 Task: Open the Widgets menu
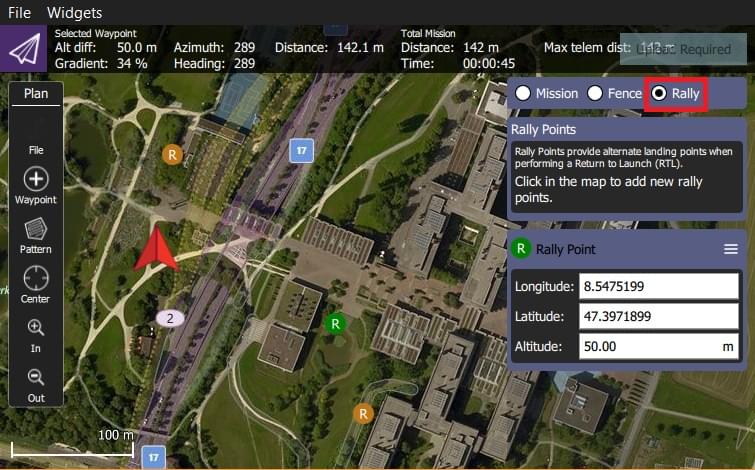pos(74,13)
